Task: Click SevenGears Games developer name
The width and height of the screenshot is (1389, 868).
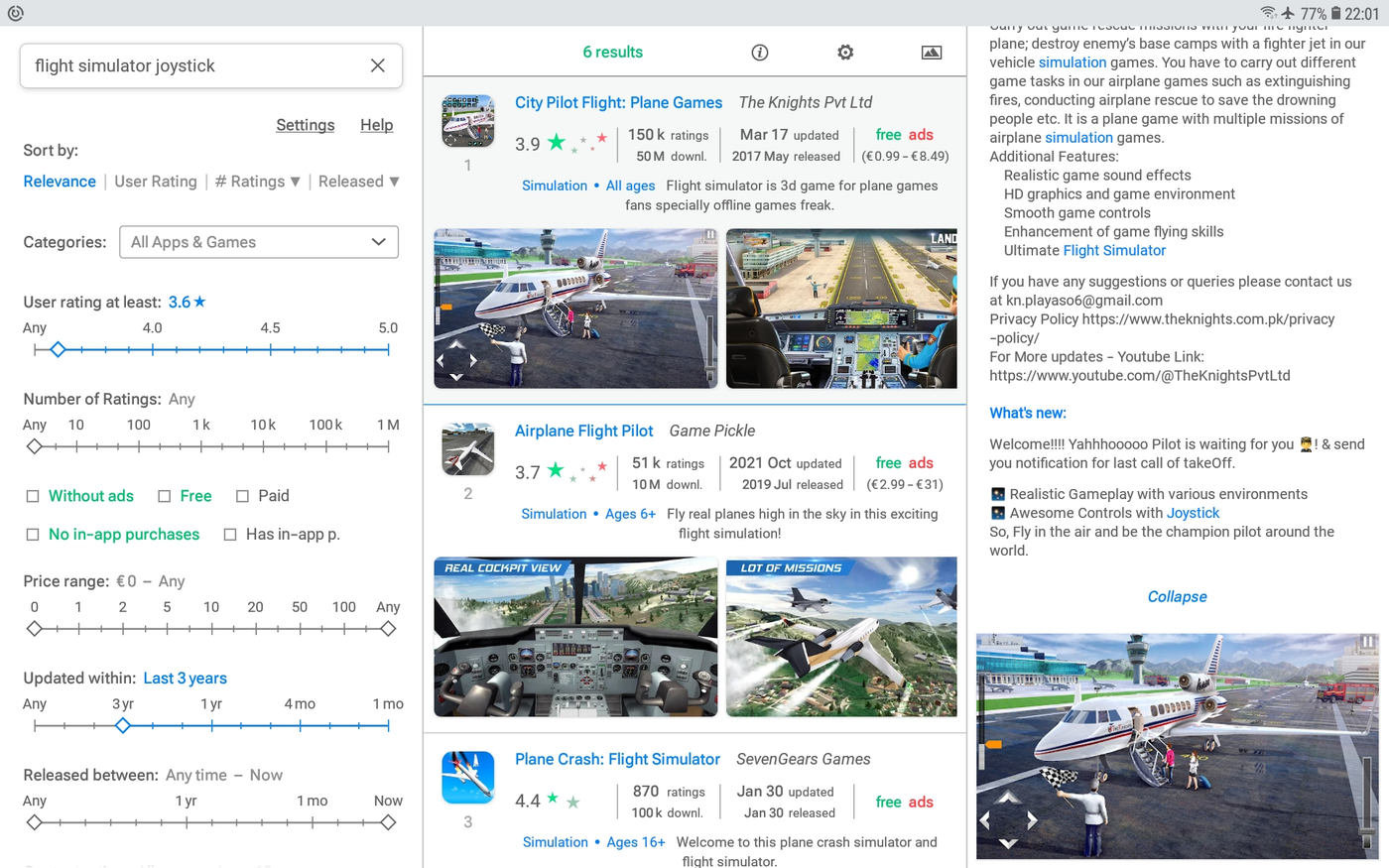Action: click(x=804, y=759)
